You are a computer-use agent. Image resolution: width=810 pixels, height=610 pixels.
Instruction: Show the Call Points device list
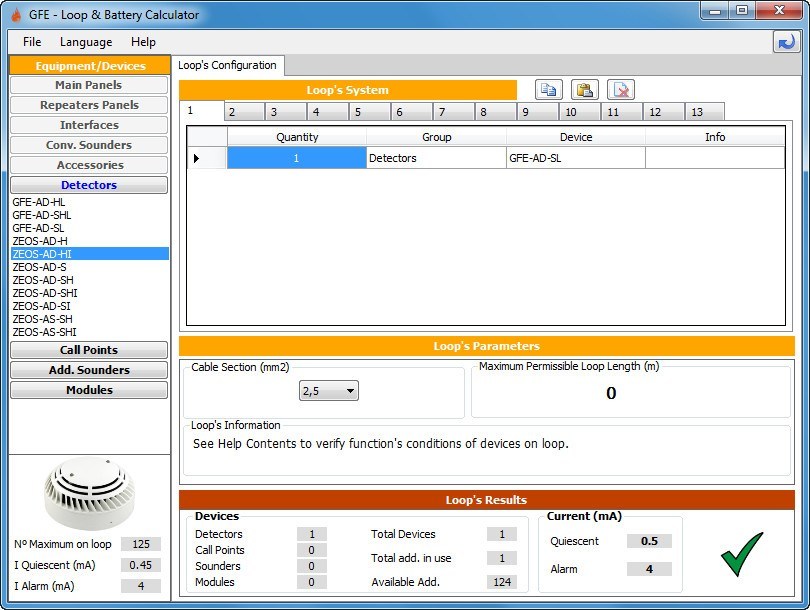pos(88,350)
